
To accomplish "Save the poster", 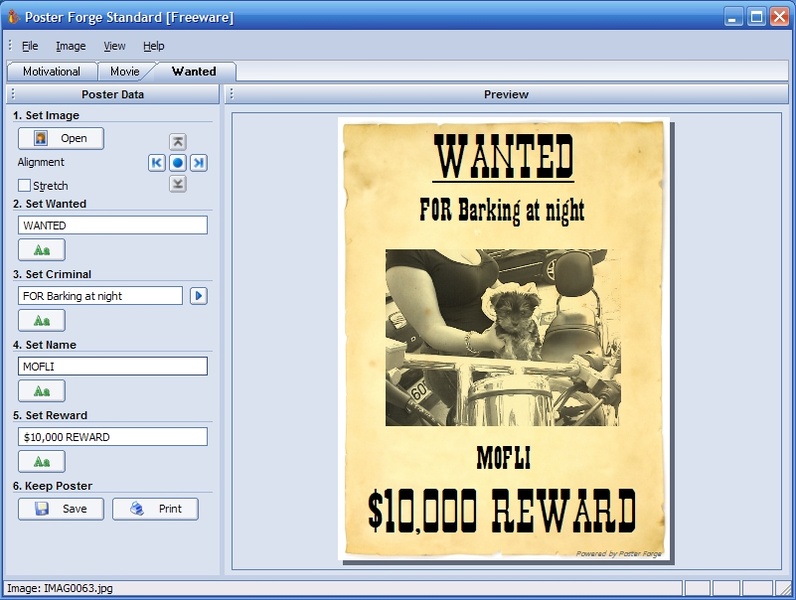I will coord(61,509).
